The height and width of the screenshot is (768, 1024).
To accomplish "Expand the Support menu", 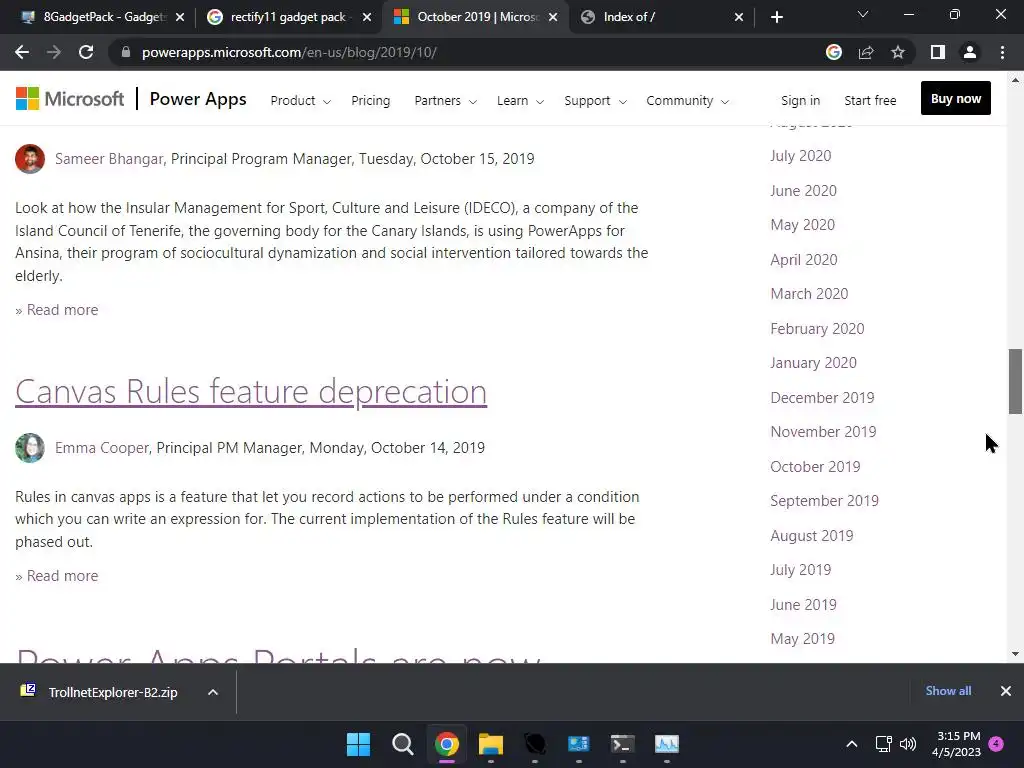I will click(x=595, y=101).
